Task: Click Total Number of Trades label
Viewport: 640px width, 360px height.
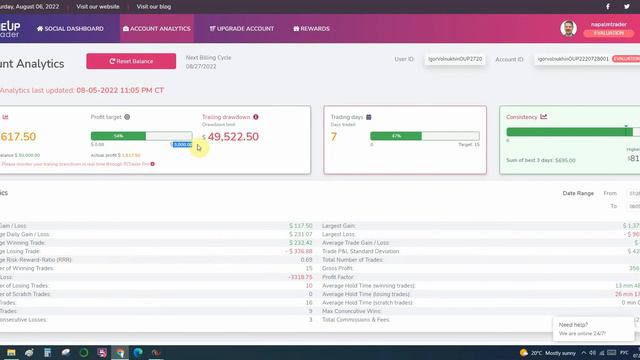Action: [353, 260]
